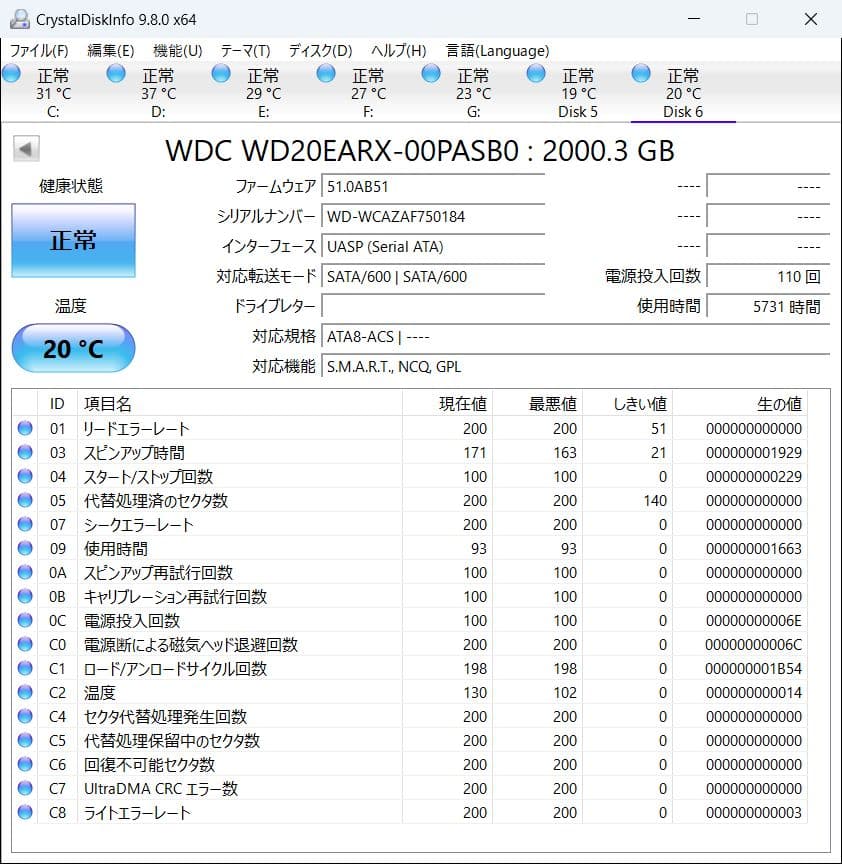Click status icon for C0 電源断による磁気ヘッド退避回数

[x=25, y=644]
